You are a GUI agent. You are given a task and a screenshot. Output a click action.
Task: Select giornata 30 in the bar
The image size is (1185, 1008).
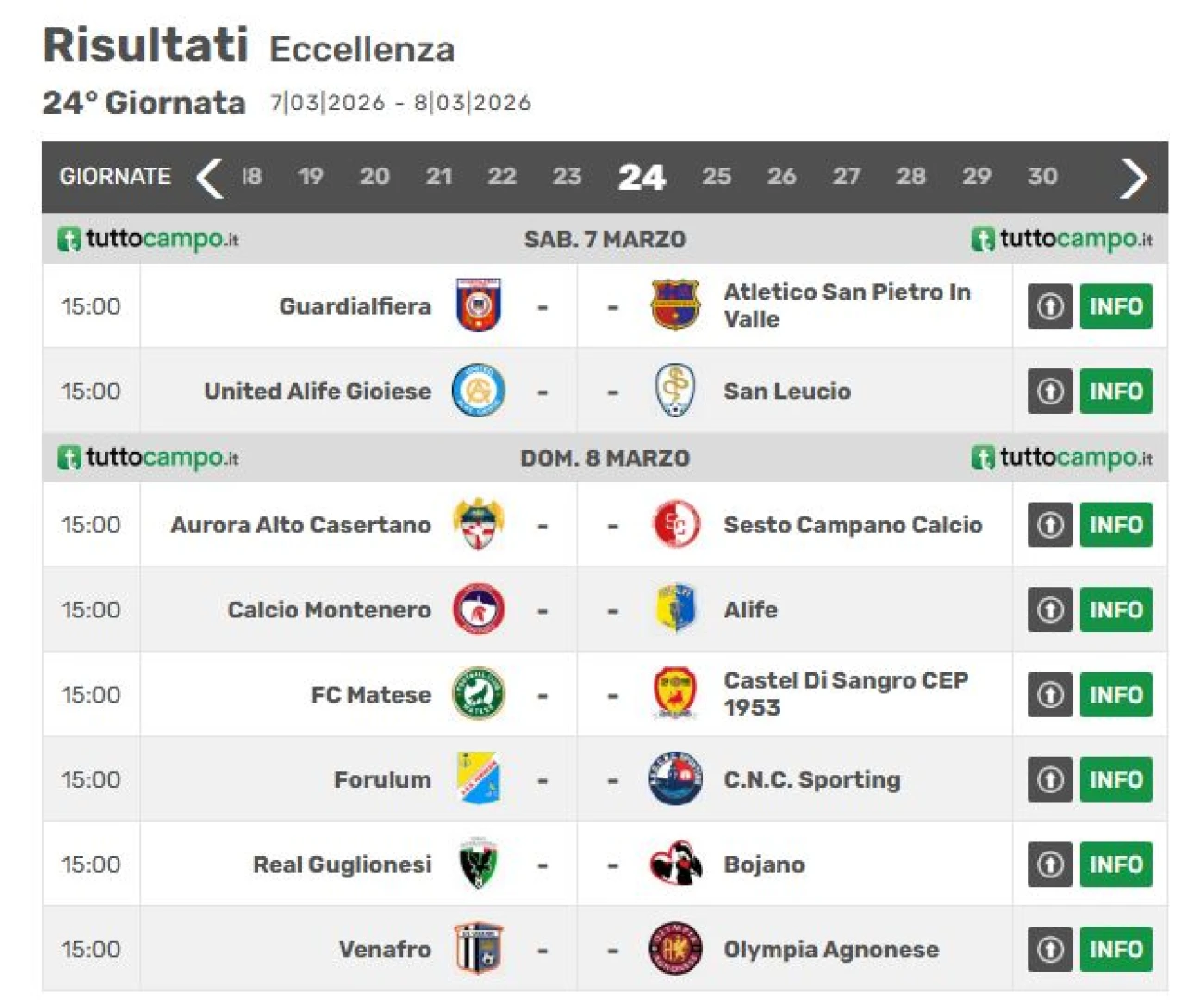pos(1042,177)
